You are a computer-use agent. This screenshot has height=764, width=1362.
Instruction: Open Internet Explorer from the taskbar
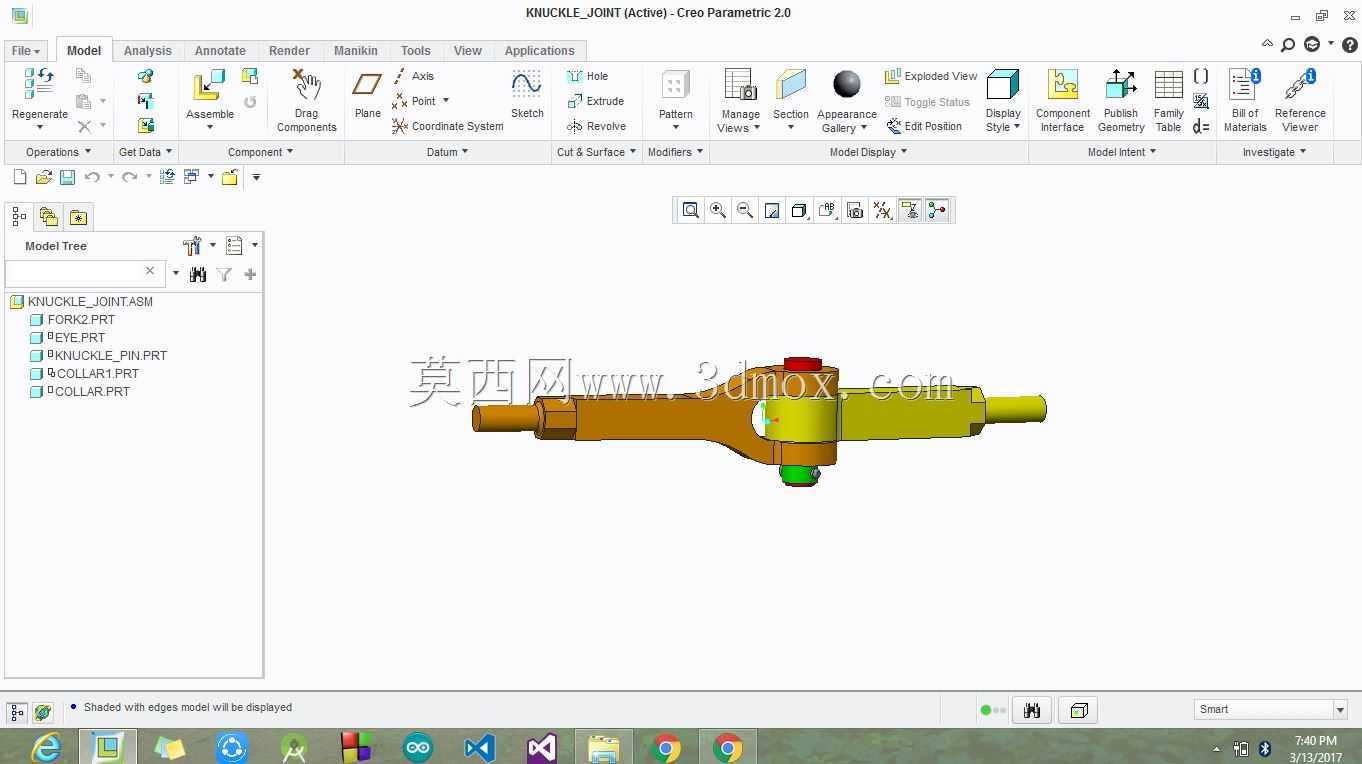[46, 747]
